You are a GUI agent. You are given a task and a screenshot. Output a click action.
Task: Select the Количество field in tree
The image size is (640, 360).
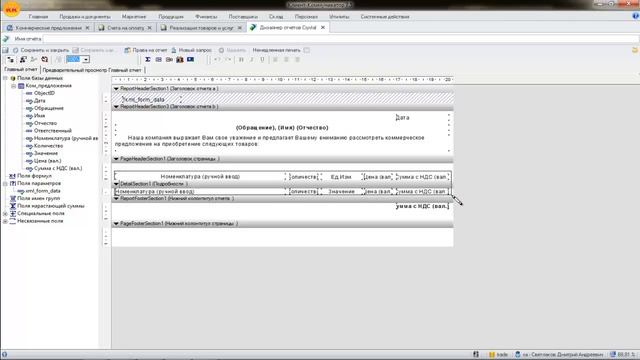tap(48, 146)
